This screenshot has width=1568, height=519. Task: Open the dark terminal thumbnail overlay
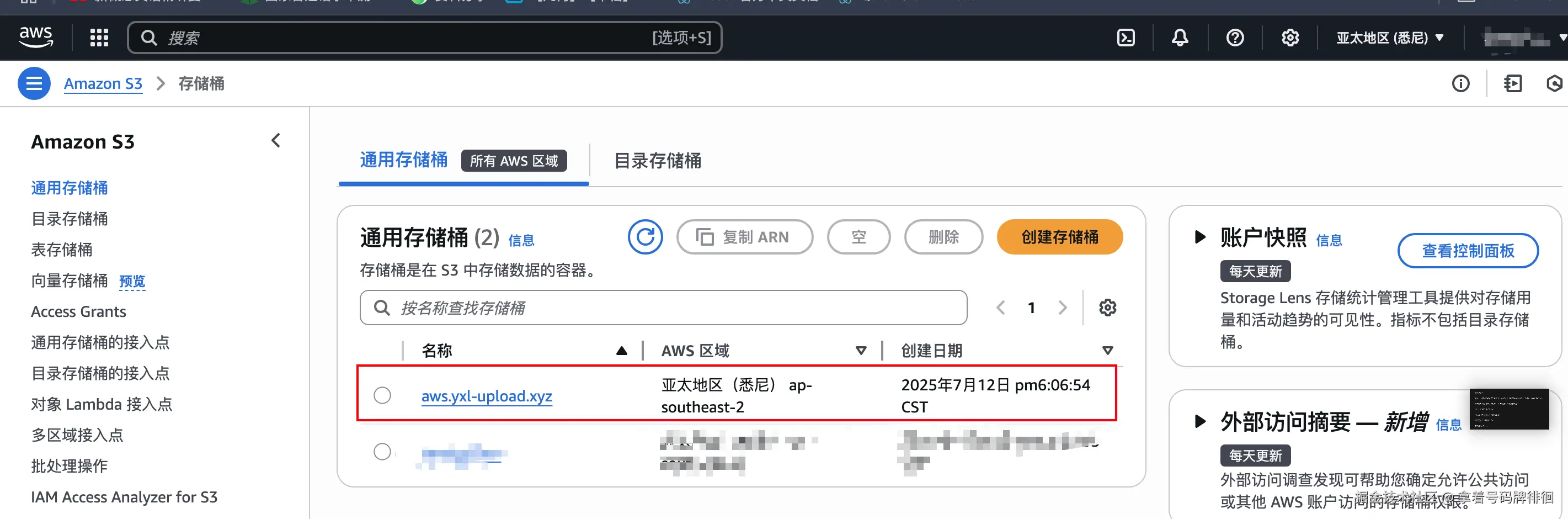1509,409
